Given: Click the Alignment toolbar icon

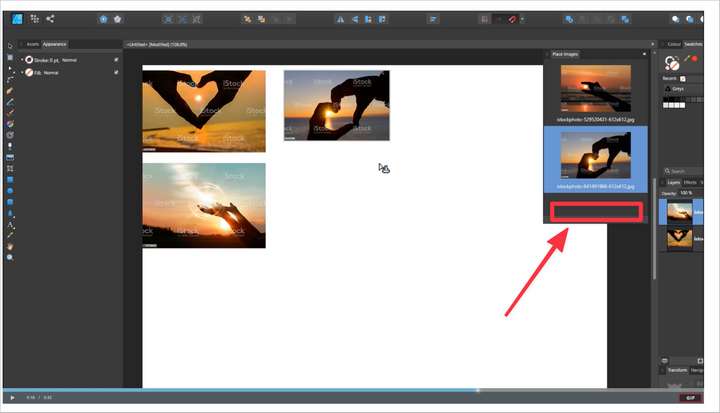Looking at the screenshot, I should point(433,19).
